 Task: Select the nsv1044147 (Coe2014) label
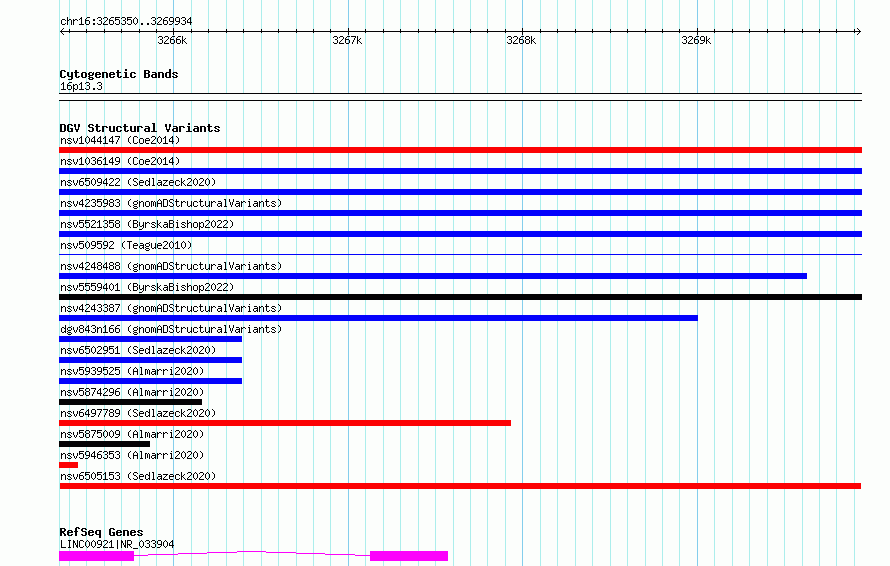pos(120,140)
